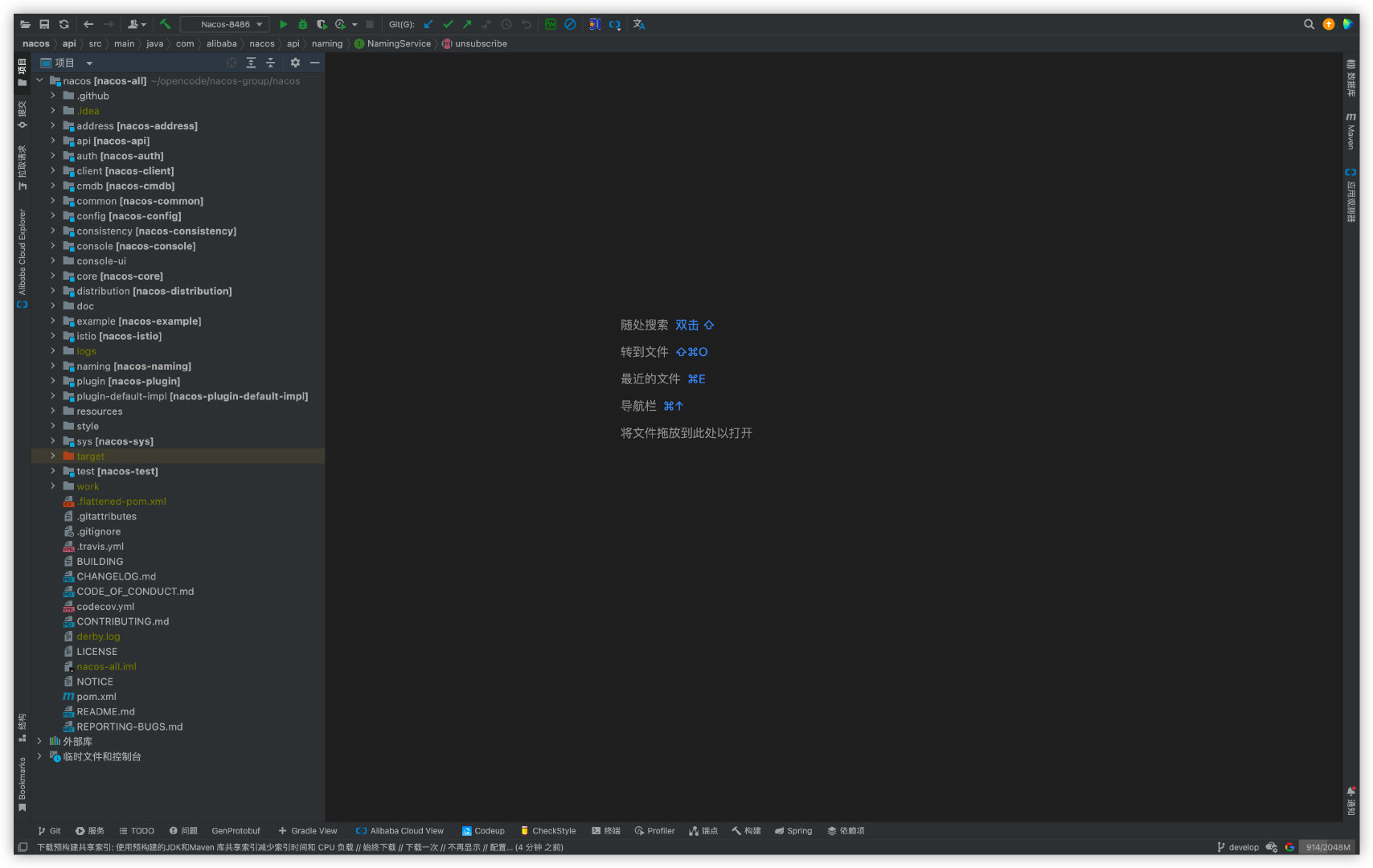This screenshot has height=868, width=1373.
Task: Click the Git update project blue arrow
Action: [428, 24]
